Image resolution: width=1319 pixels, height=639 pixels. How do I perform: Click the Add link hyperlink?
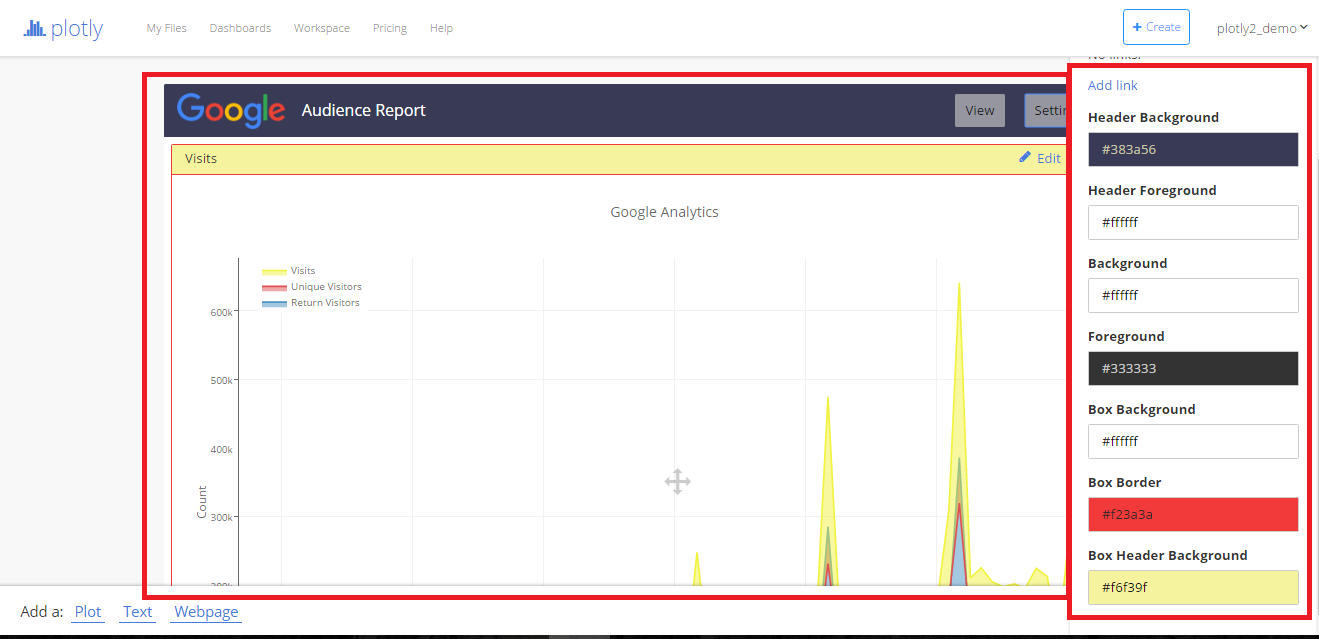(x=1113, y=85)
